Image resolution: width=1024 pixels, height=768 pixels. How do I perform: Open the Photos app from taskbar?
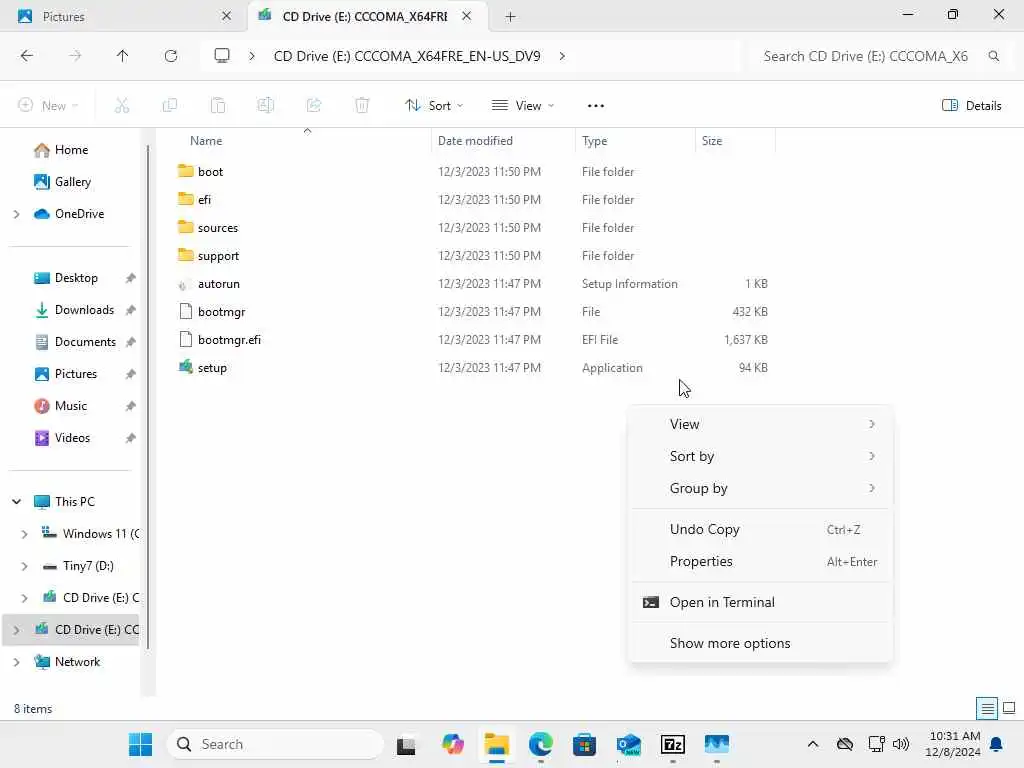tap(716, 744)
